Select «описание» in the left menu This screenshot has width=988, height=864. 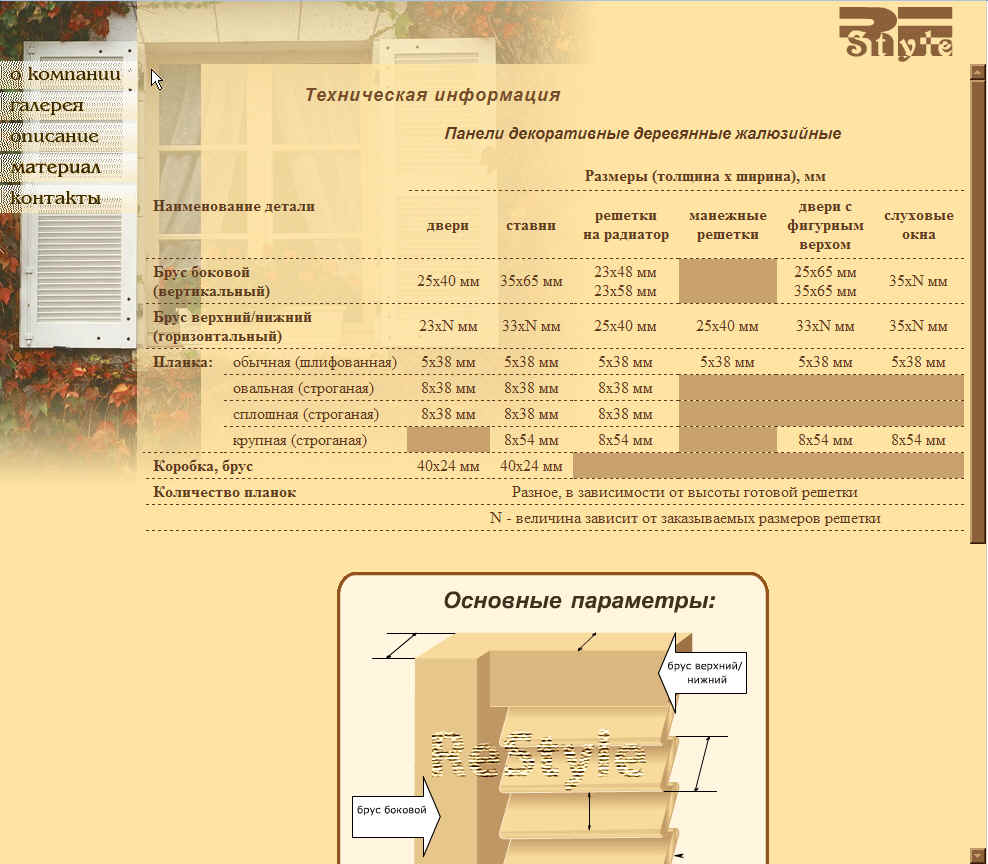point(55,136)
